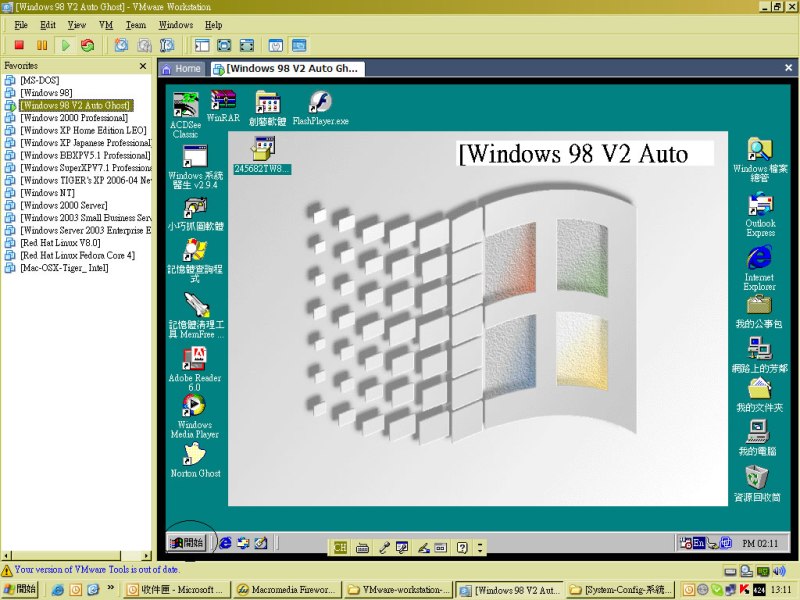Expand host quick launch overflow chevron
Image resolution: width=800 pixels, height=600 pixels.
point(111,588)
